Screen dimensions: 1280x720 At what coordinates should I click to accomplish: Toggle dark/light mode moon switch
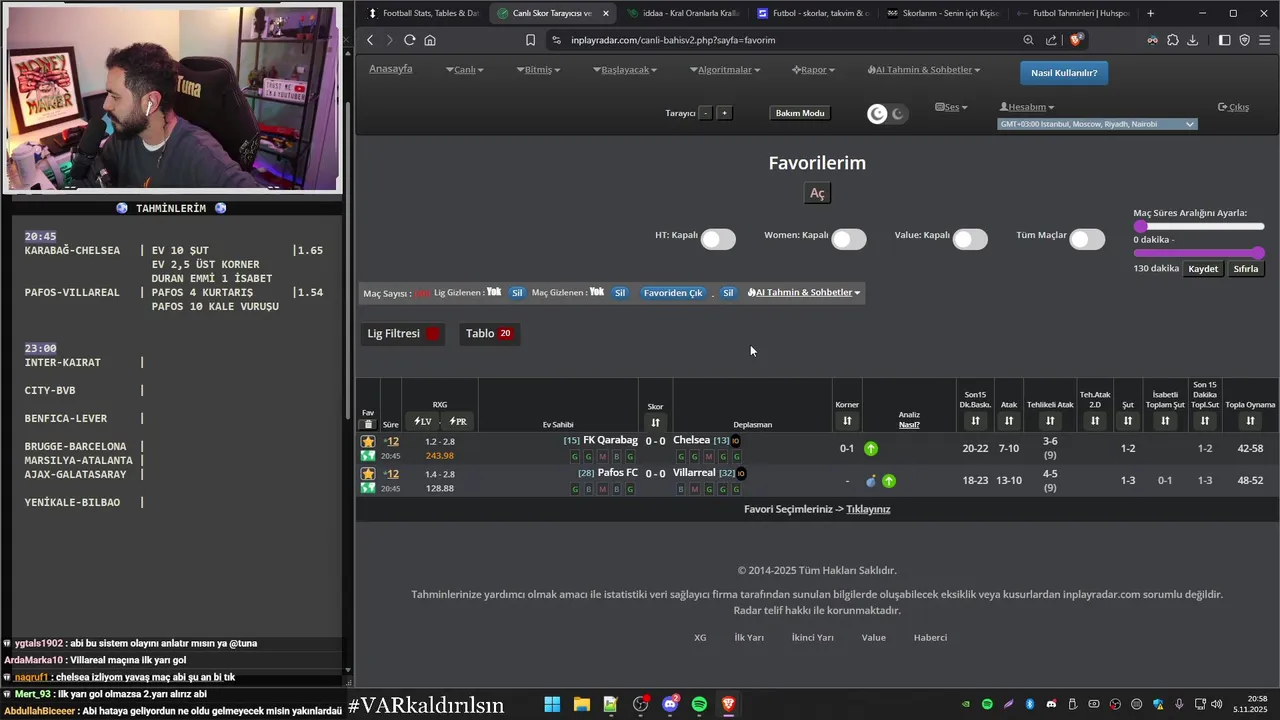coord(887,114)
